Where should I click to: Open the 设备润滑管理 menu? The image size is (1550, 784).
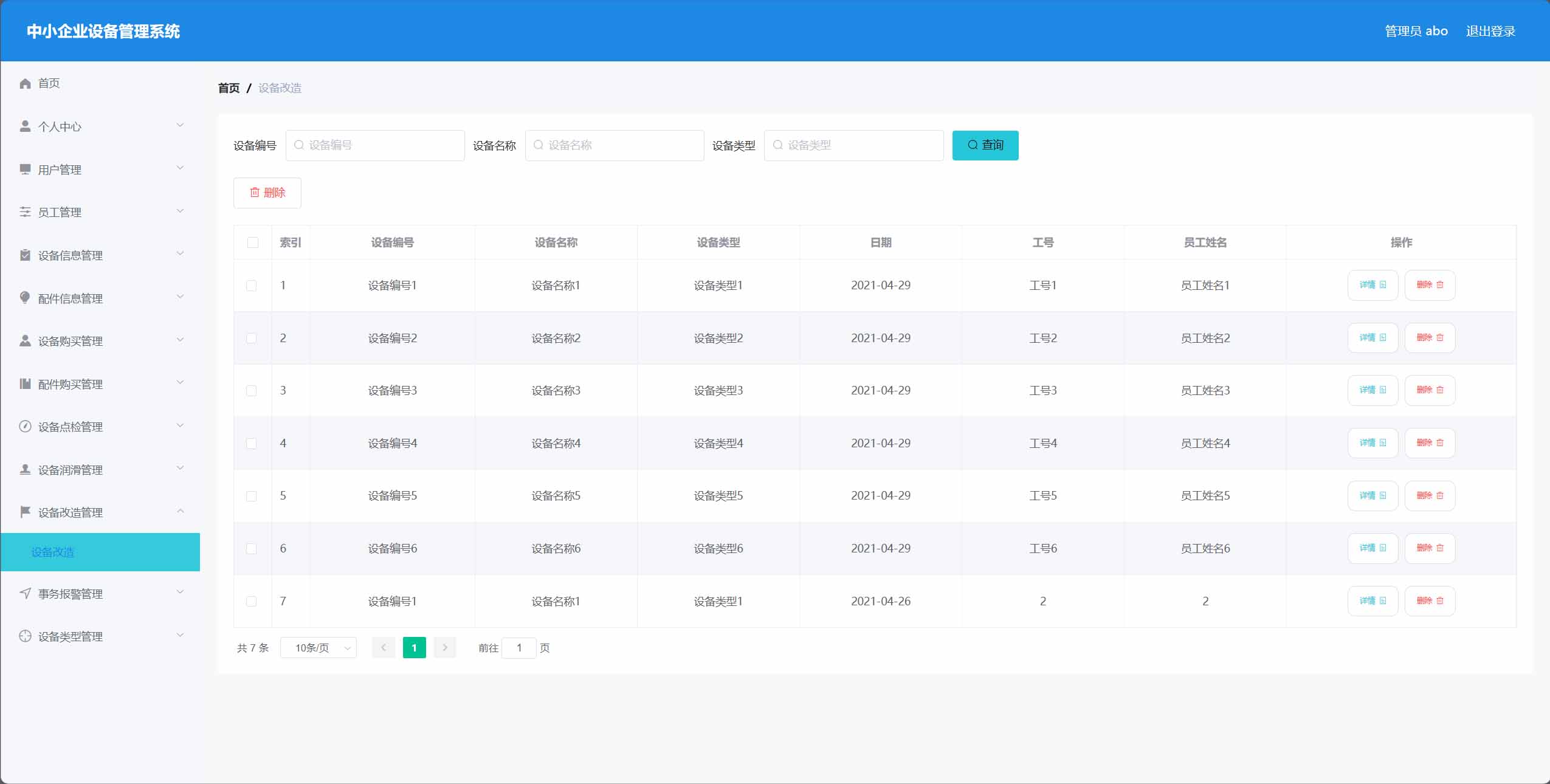point(100,469)
